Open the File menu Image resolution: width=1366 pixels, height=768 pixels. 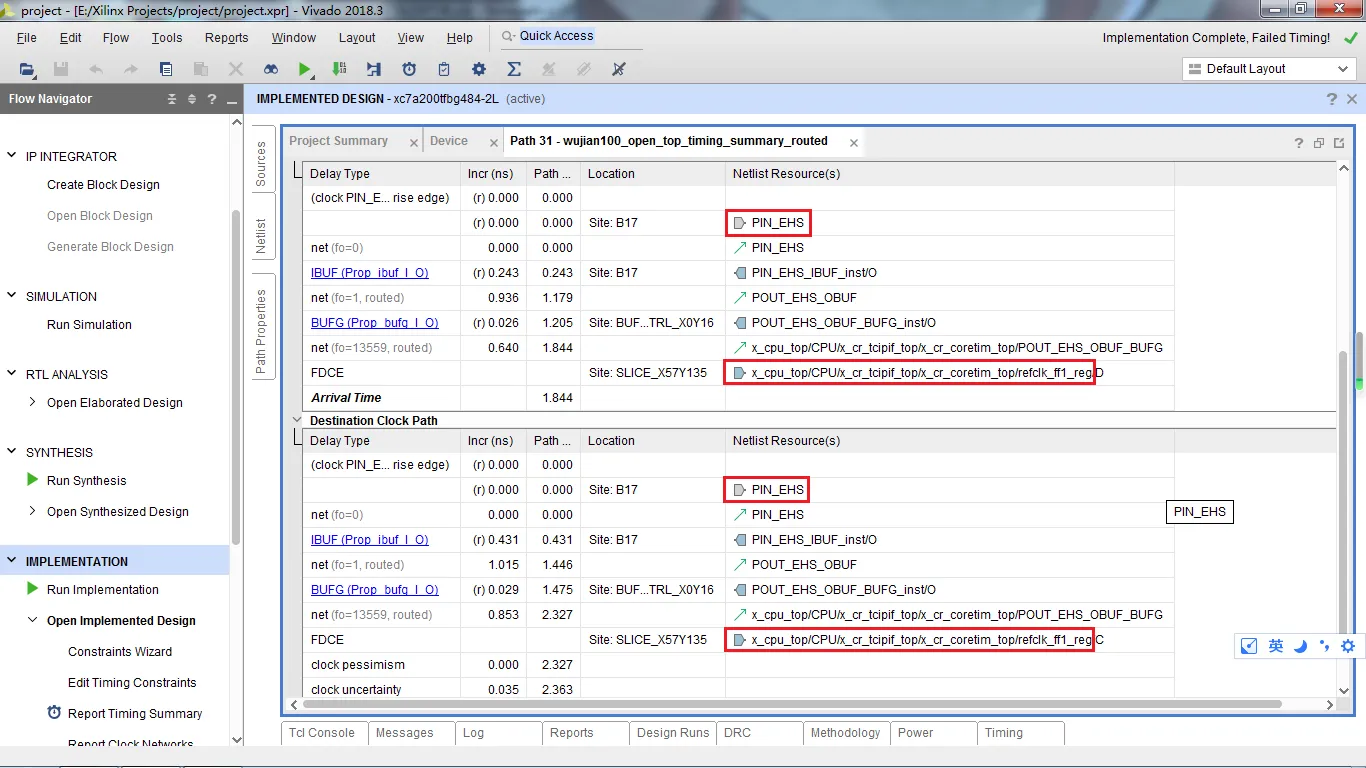27,38
